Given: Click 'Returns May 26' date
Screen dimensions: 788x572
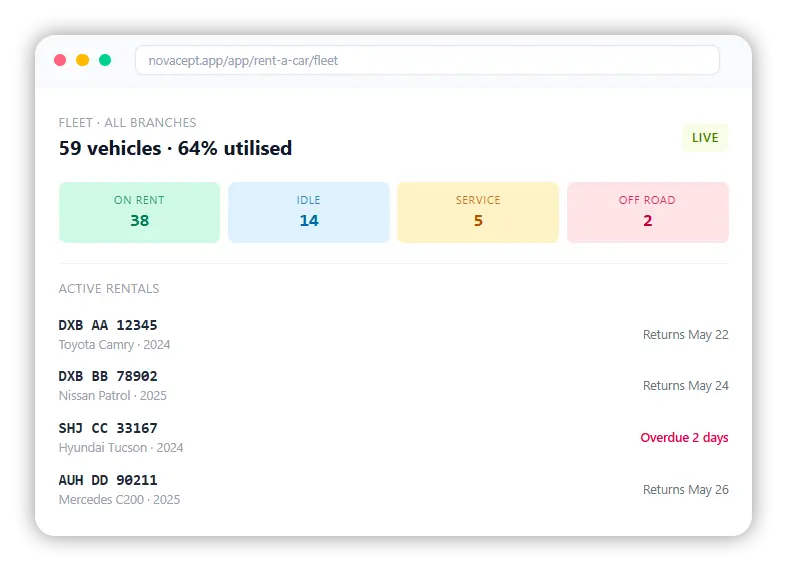Looking at the screenshot, I should [x=685, y=490].
